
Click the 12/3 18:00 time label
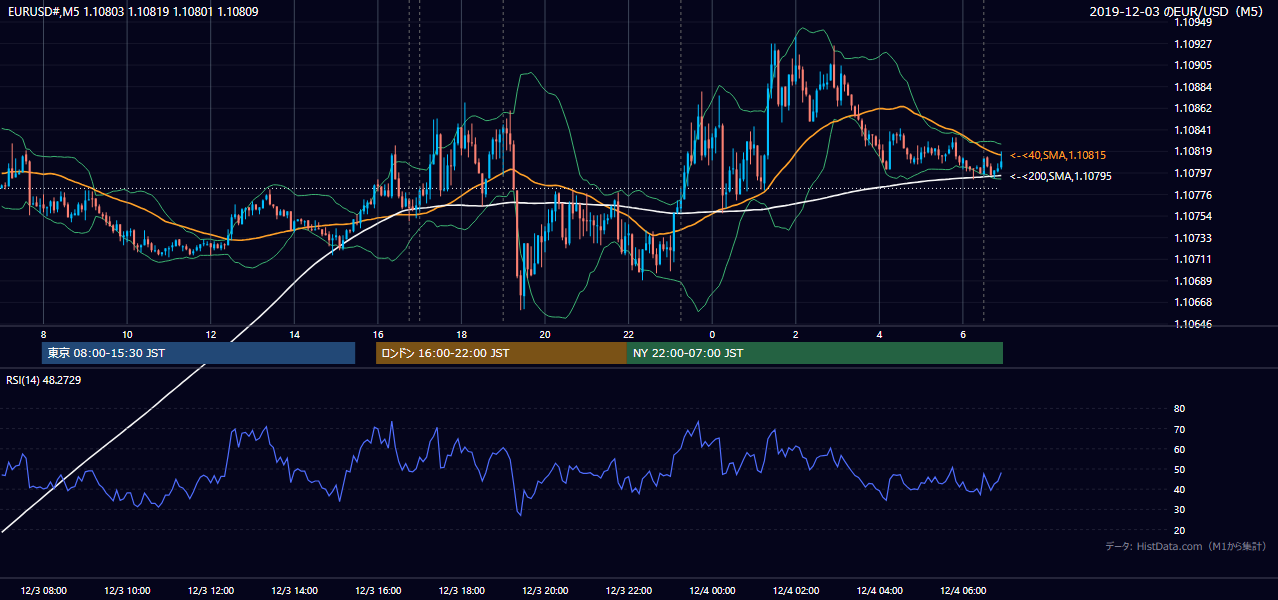pos(461,590)
